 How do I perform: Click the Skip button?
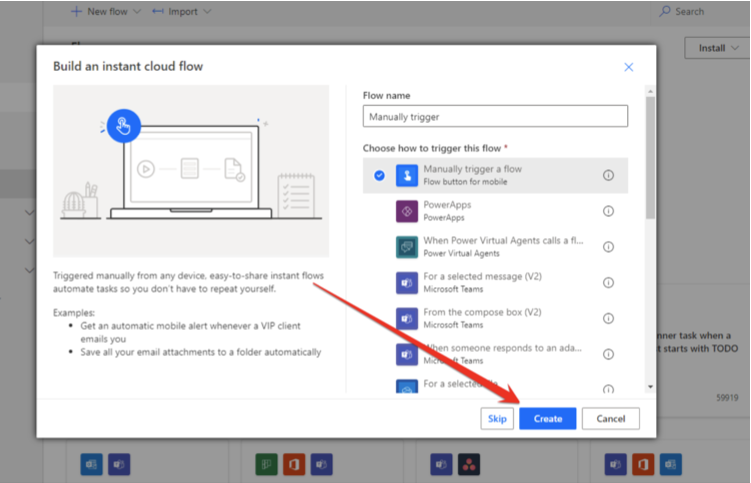(497, 418)
